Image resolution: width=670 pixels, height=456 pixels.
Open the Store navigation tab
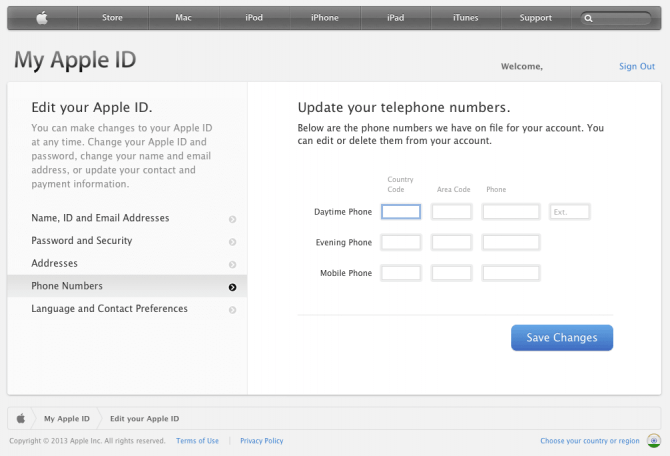coord(112,18)
